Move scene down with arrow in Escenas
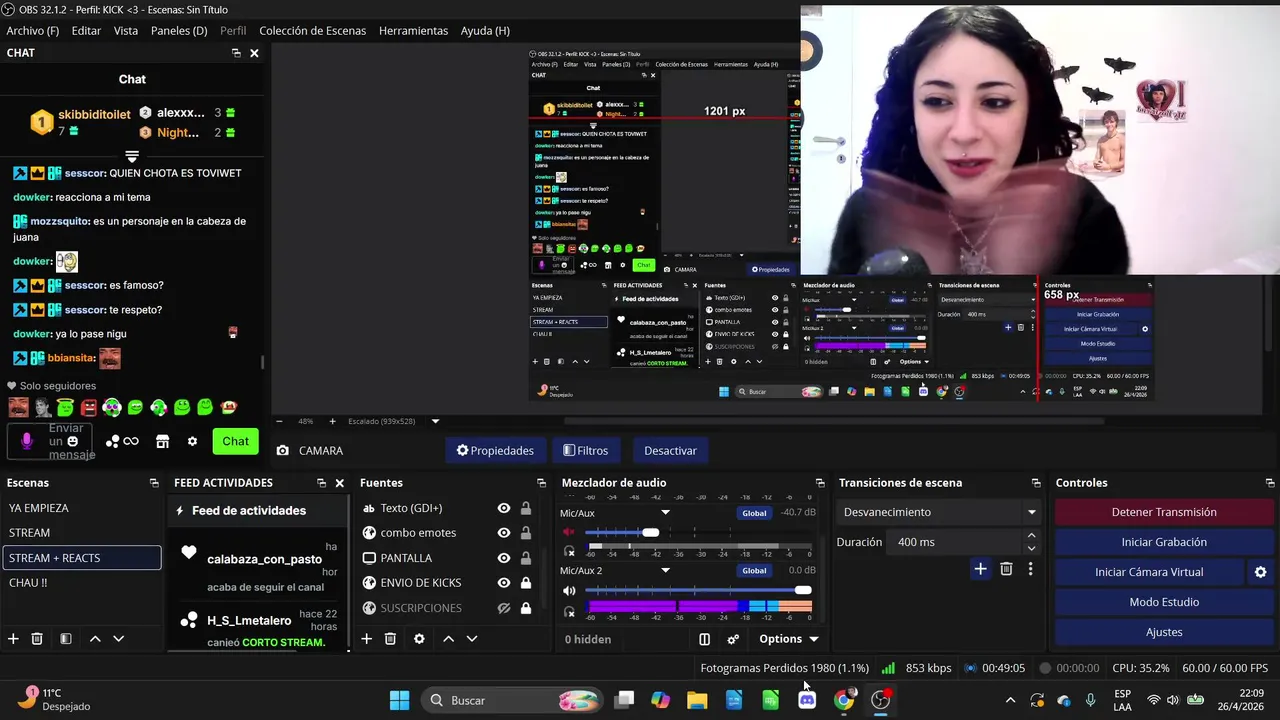 (x=118, y=639)
